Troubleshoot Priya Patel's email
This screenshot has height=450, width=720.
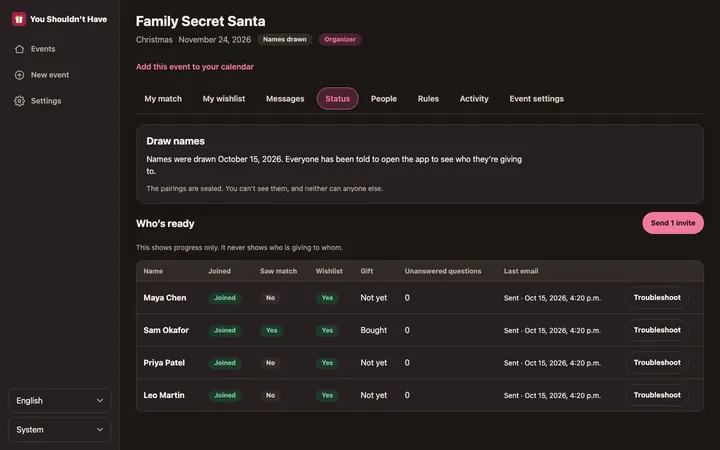pyautogui.click(x=657, y=362)
